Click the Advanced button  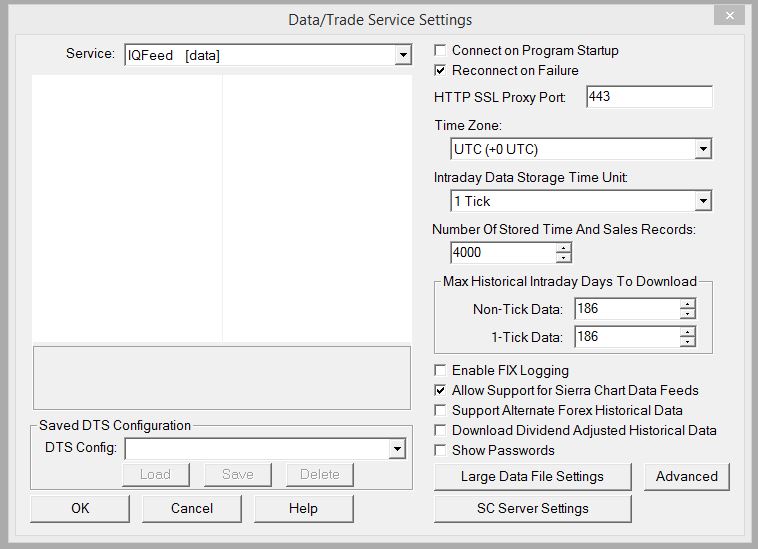click(x=686, y=477)
